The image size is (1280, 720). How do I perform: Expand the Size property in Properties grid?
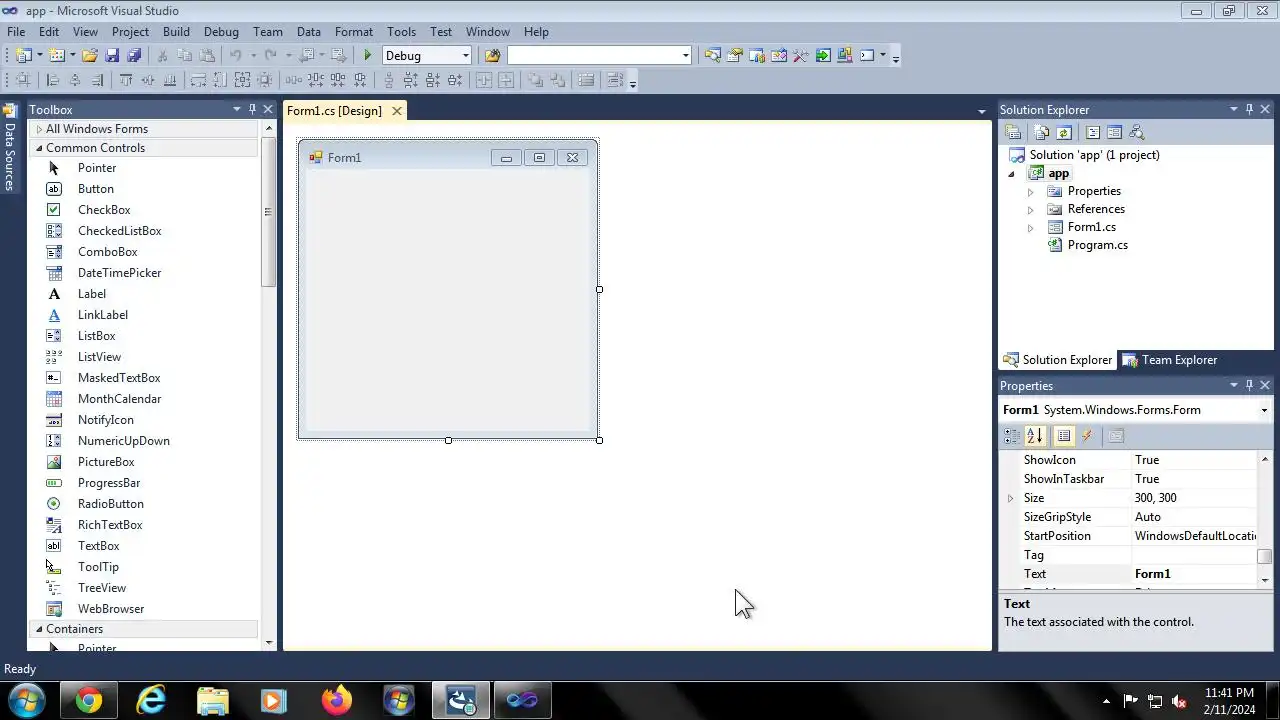[1010, 498]
